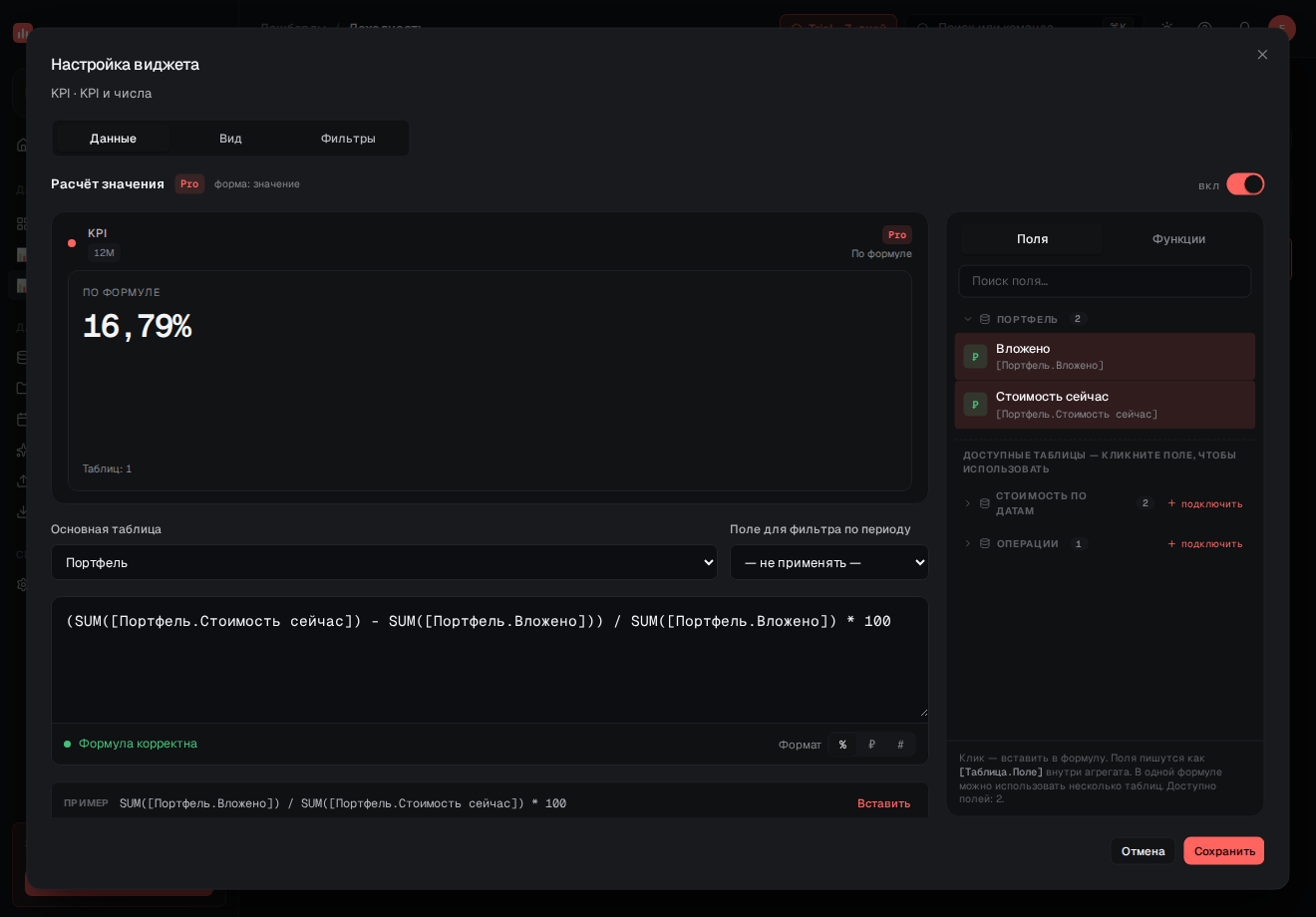Close the widget settings dialog
The width and height of the screenshot is (1316, 917).
[x=1262, y=55]
